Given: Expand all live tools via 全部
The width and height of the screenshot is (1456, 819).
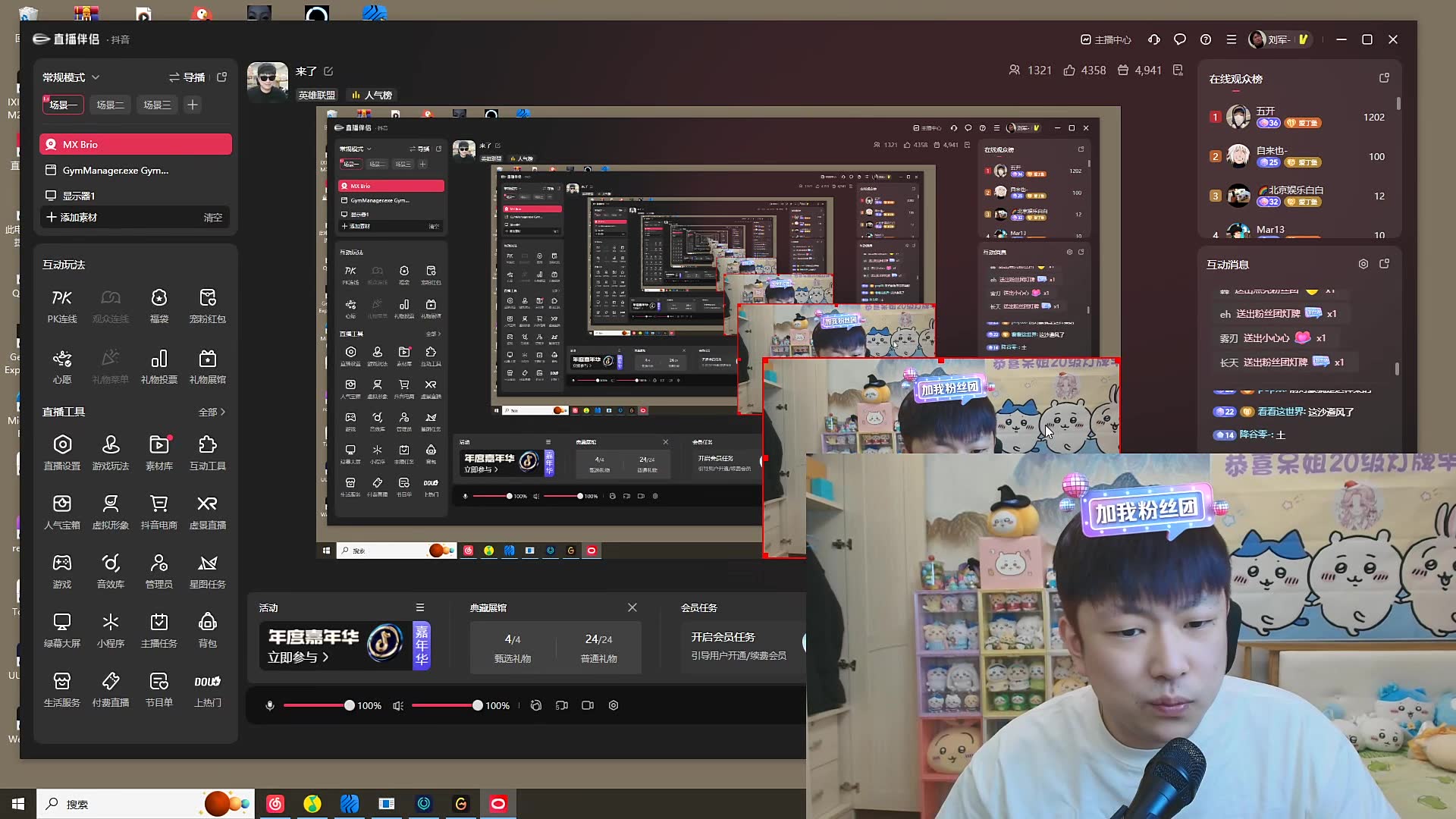Looking at the screenshot, I should 212,412.
